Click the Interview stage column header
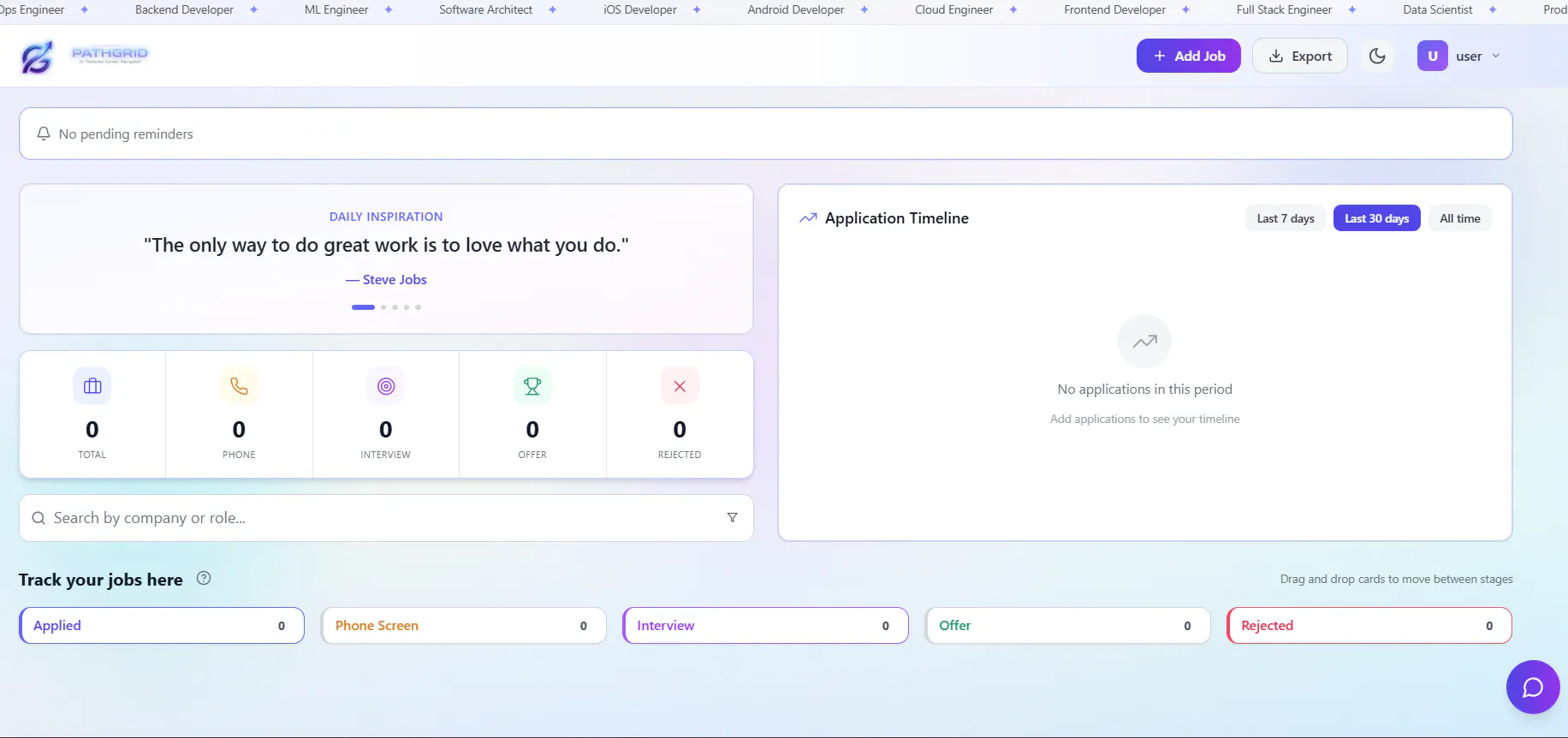The height and width of the screenshot is (738, 1568). click(766, 626)
